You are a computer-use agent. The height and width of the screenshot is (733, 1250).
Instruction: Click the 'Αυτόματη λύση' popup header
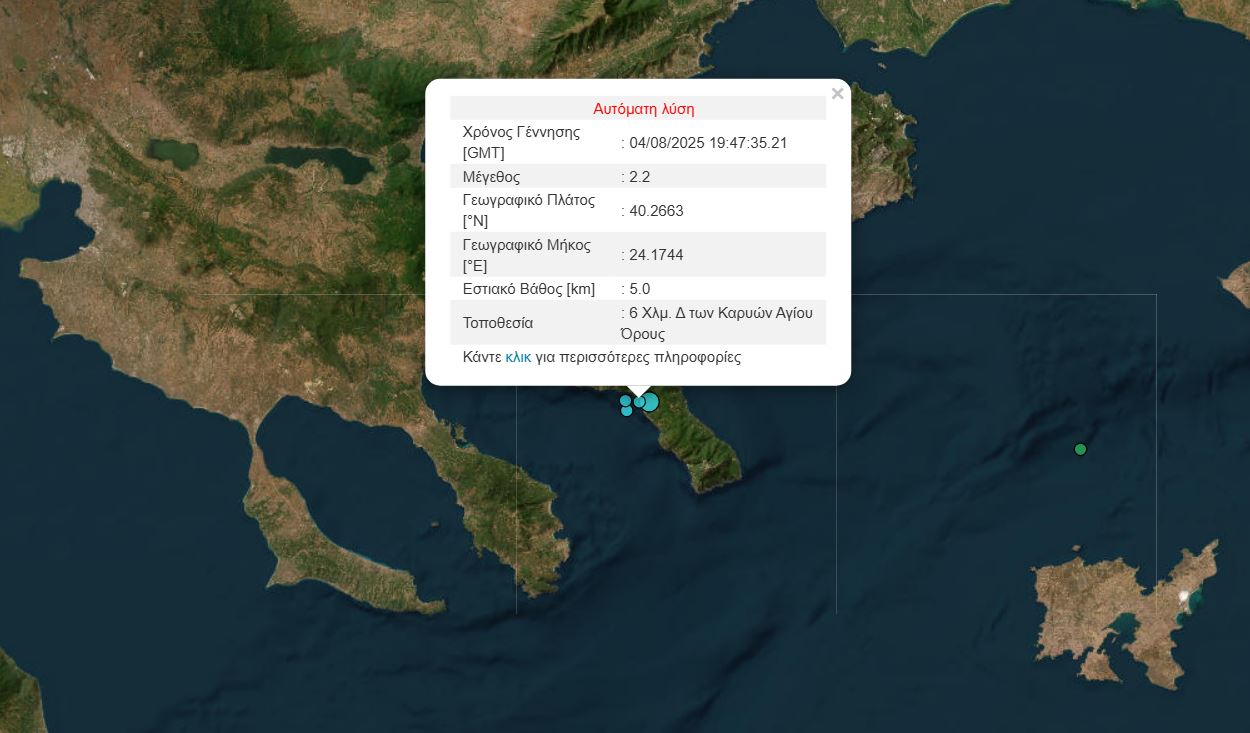(x=643, y=109)
